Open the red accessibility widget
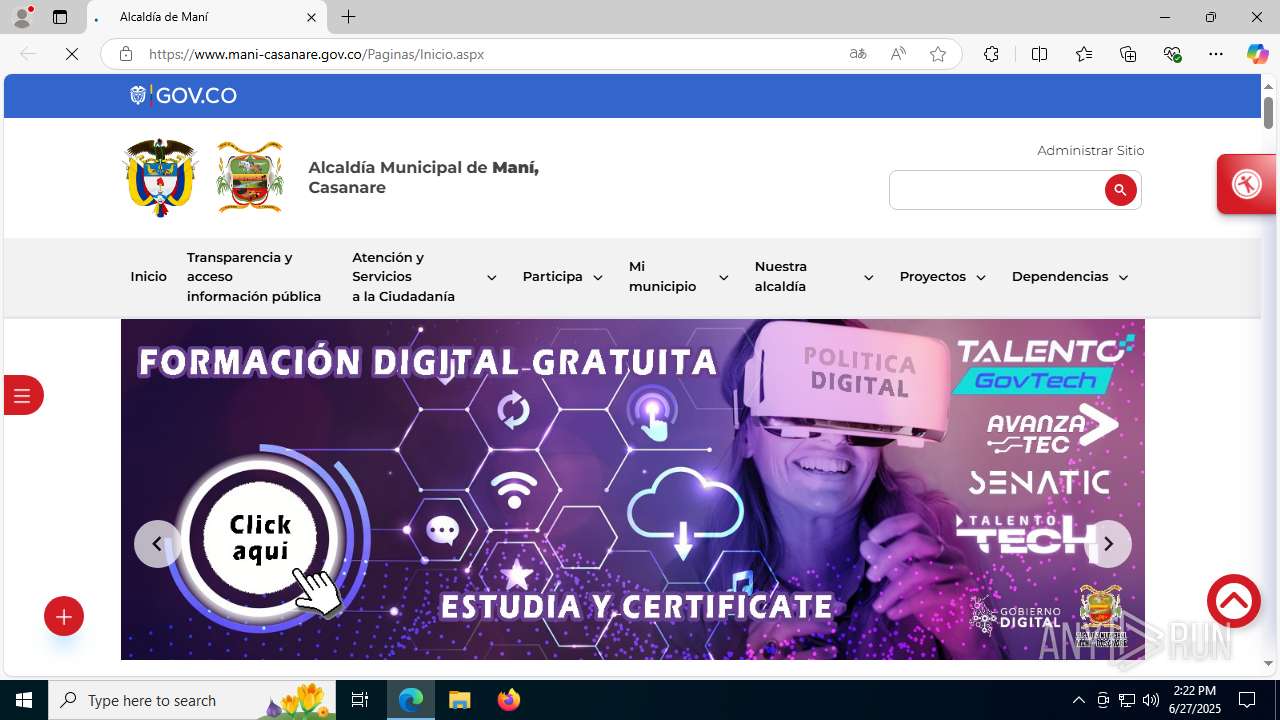The image size is (1280, 720). [1246, 184]
